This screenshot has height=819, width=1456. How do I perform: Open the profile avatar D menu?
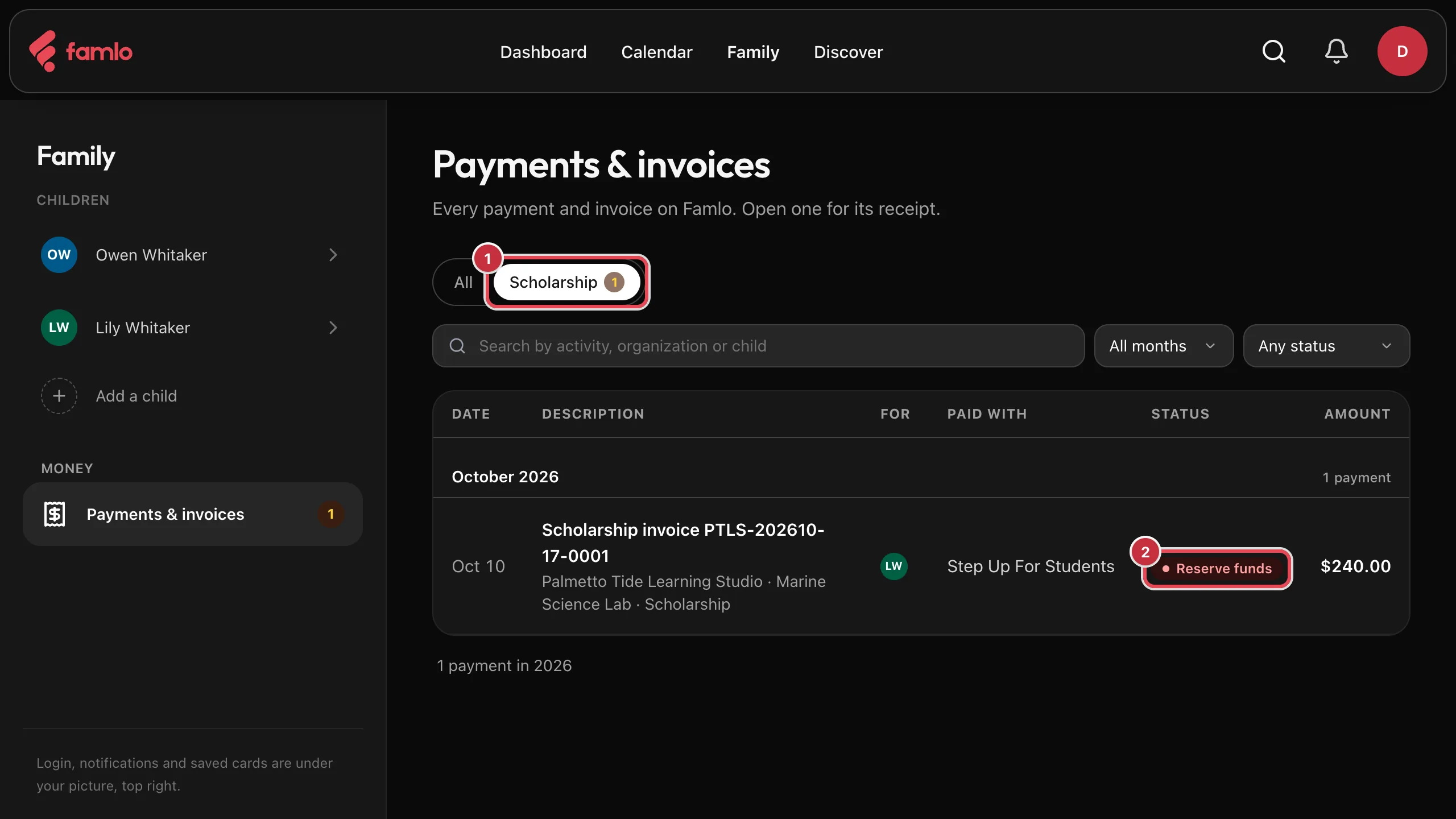coord(1402,51)
